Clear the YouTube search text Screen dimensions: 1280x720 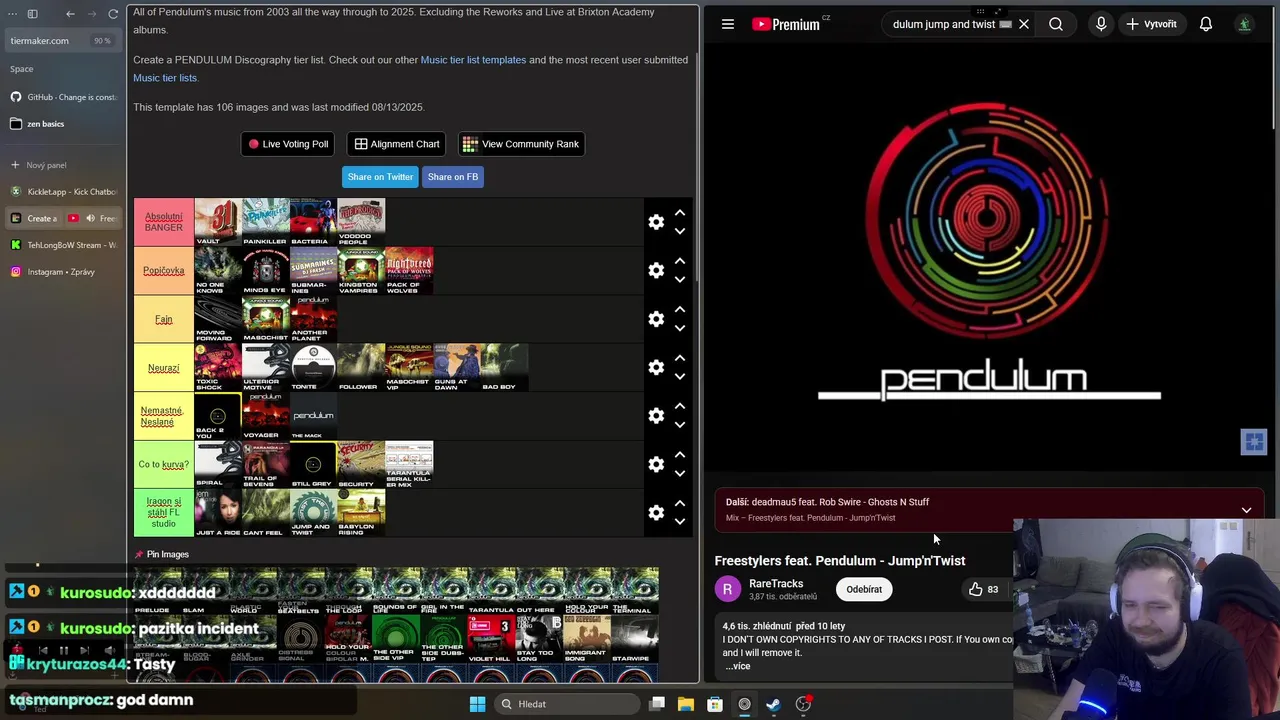tap(1024, 24)
